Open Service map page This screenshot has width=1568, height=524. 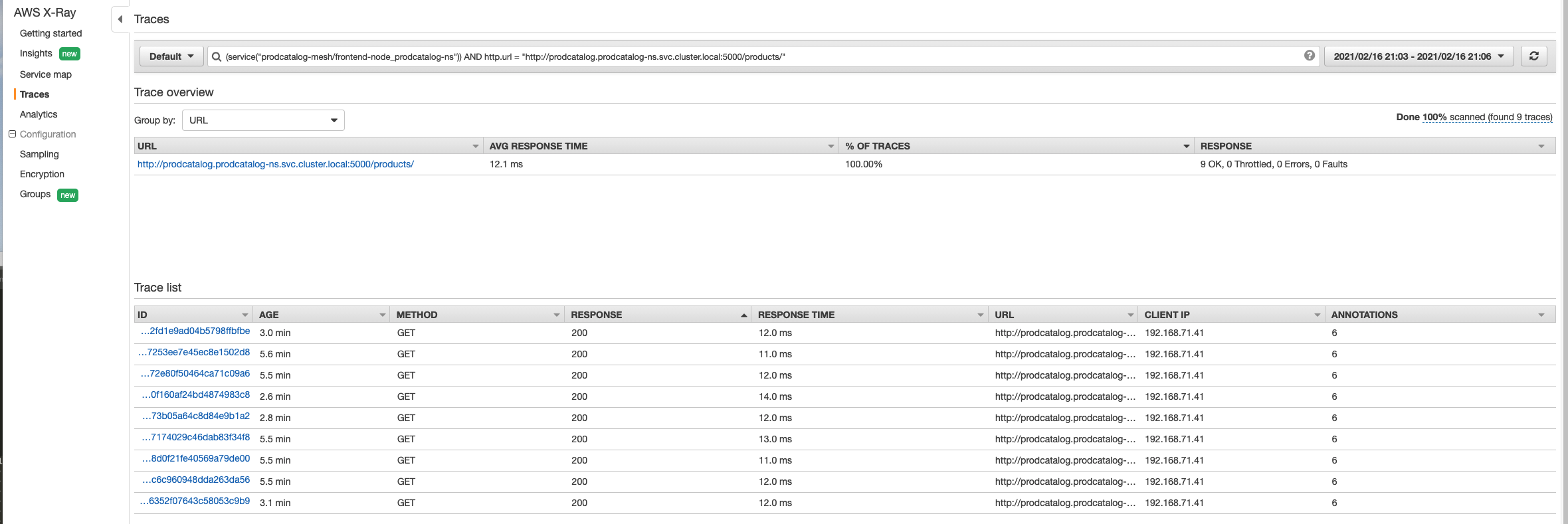(x=46, y=74)
